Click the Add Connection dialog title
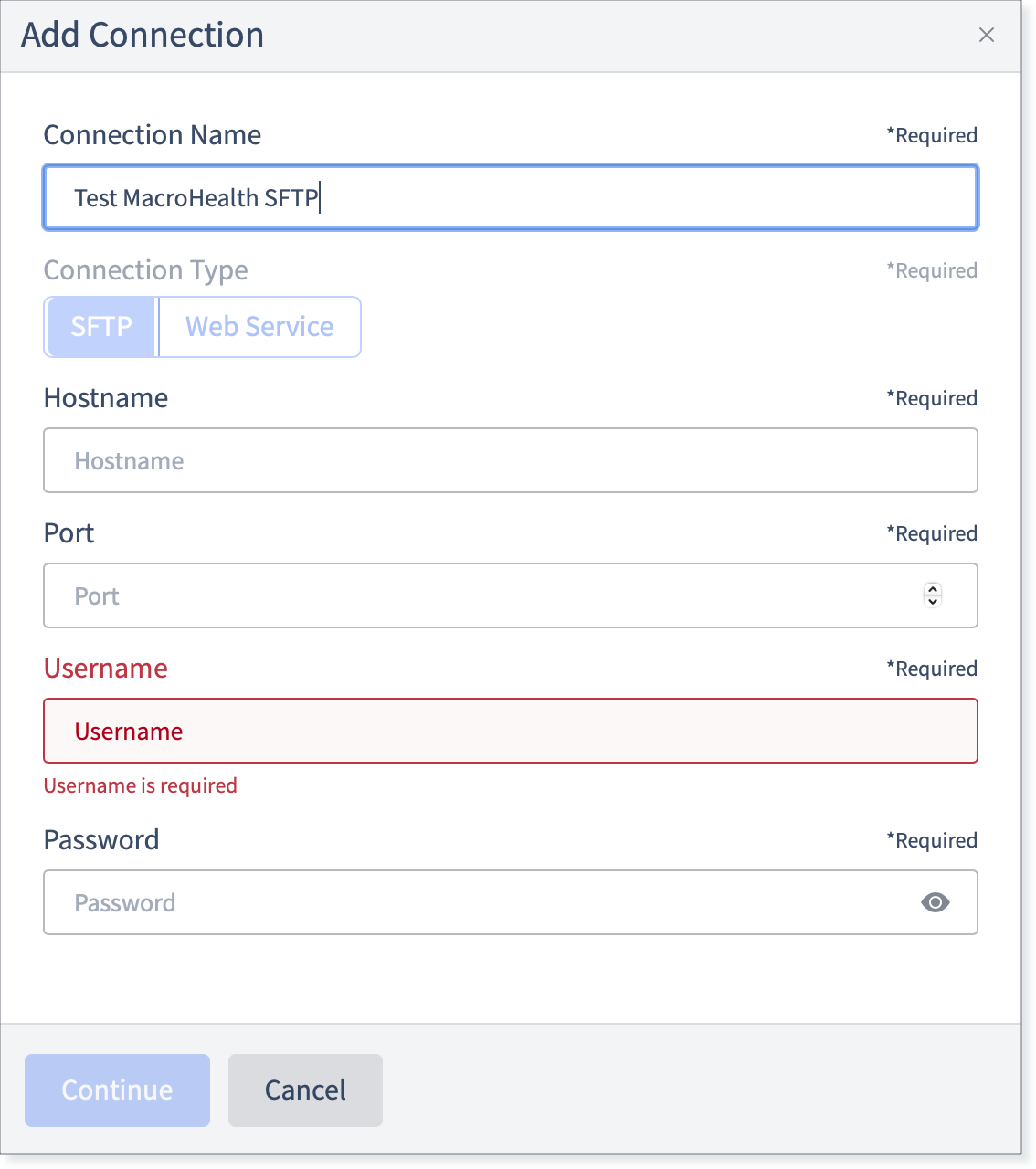1036x1169 pixels. [143, 35]
